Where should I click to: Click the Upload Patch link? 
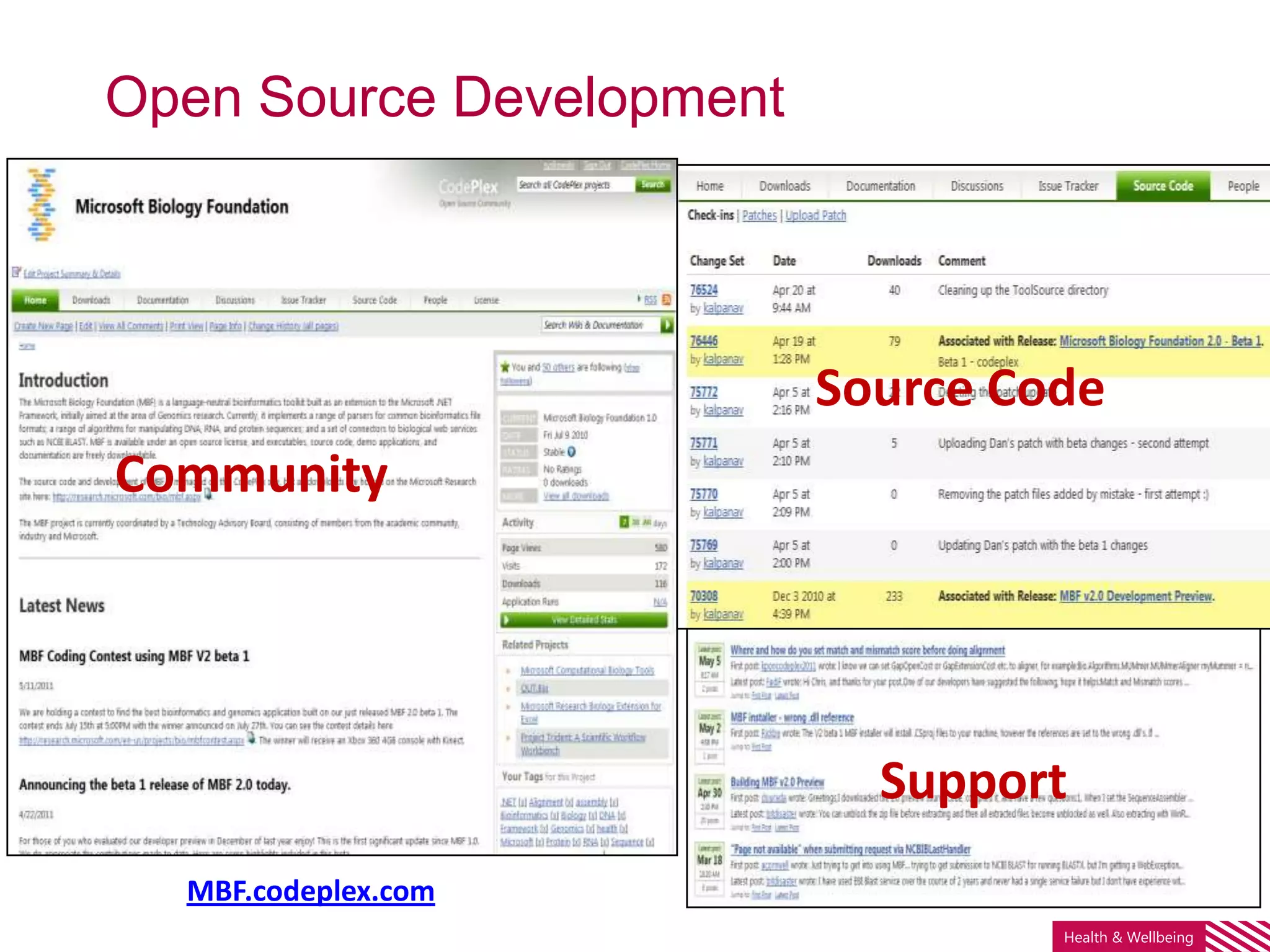point(815,215)
